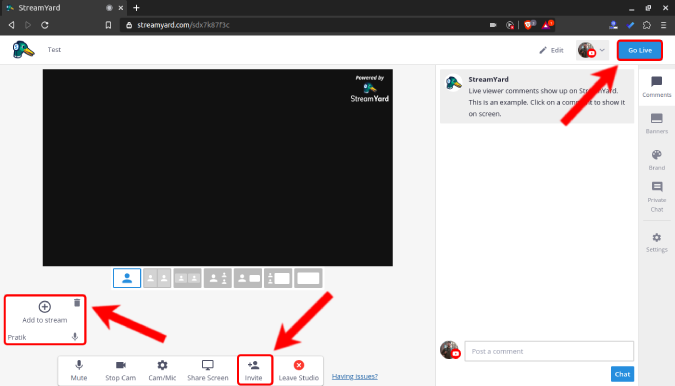
Task: Select the cropped two-person group layout
Action: [187, 278]
